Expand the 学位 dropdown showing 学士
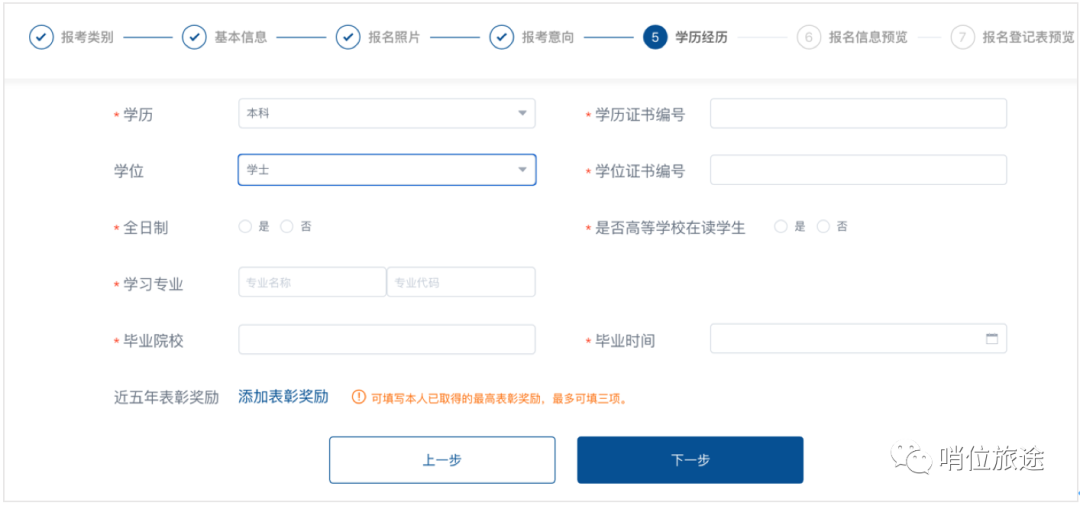This screenshot has height=506, width=1080. click(386, 170)
